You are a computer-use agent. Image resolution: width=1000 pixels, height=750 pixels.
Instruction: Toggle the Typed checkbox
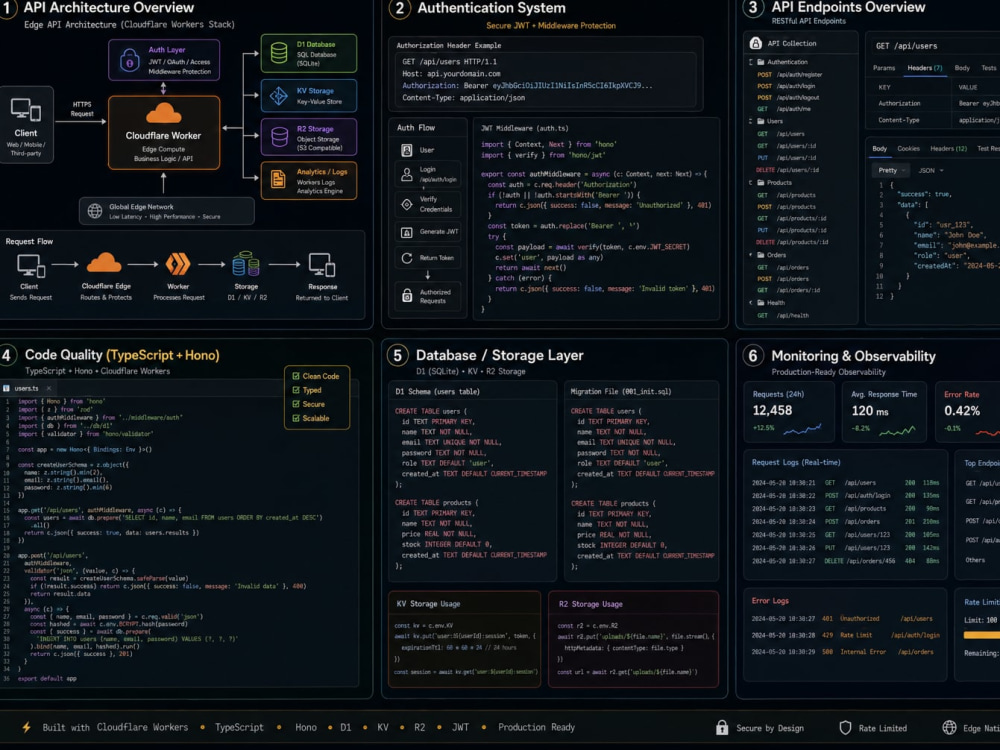296,390
